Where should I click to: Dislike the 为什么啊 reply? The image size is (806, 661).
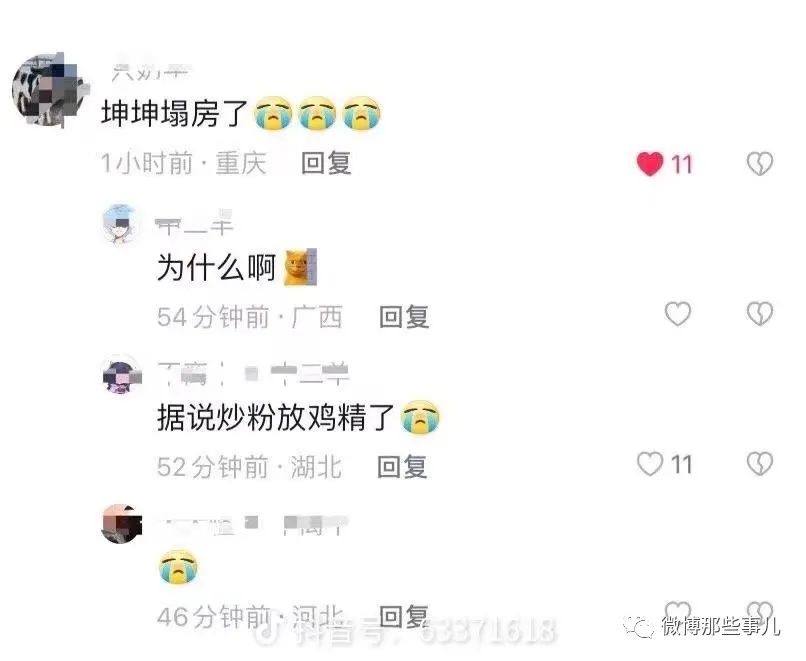click(x=760, y=314)
